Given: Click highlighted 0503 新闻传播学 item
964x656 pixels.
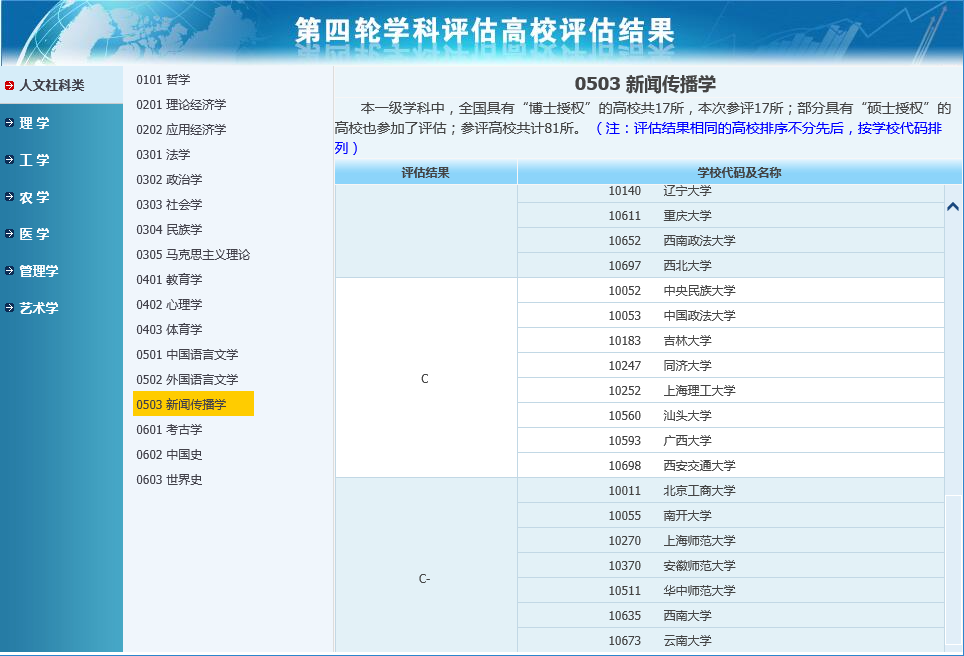Looking at the screenshot, I should click(x=193, y=404).
